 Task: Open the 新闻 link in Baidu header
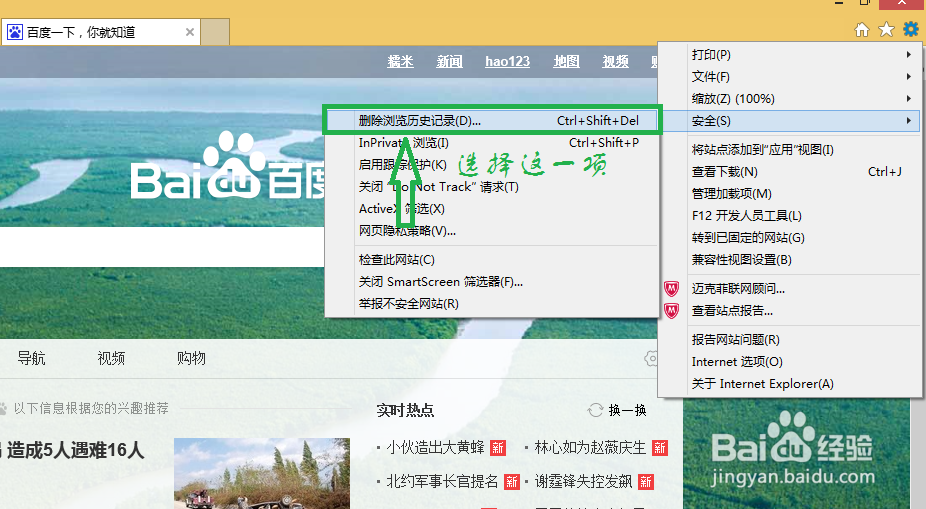(449, 61)
